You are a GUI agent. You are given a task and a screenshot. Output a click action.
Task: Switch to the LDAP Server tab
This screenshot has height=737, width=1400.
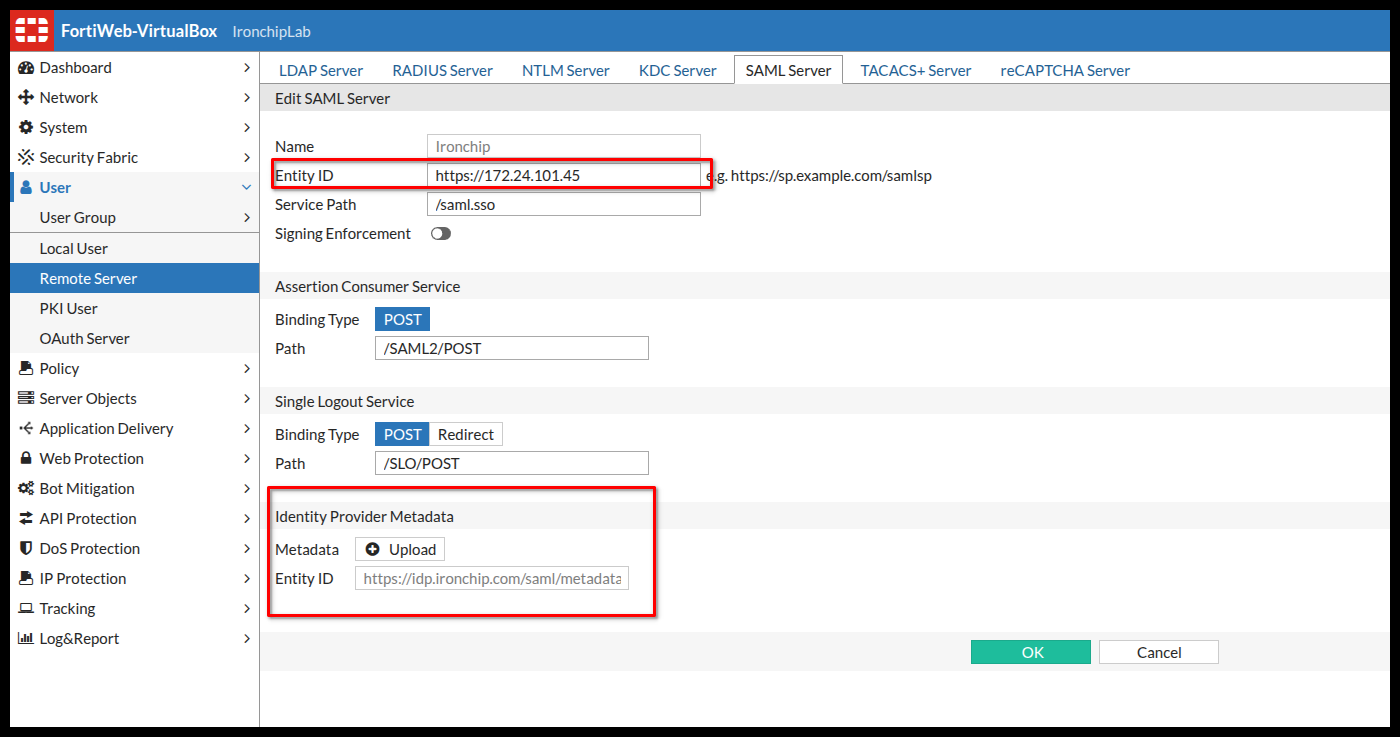(320, 71)
